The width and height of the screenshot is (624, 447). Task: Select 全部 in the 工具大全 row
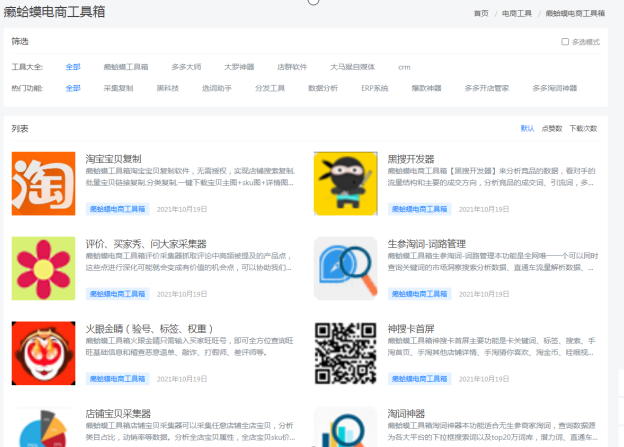[73, 67]
